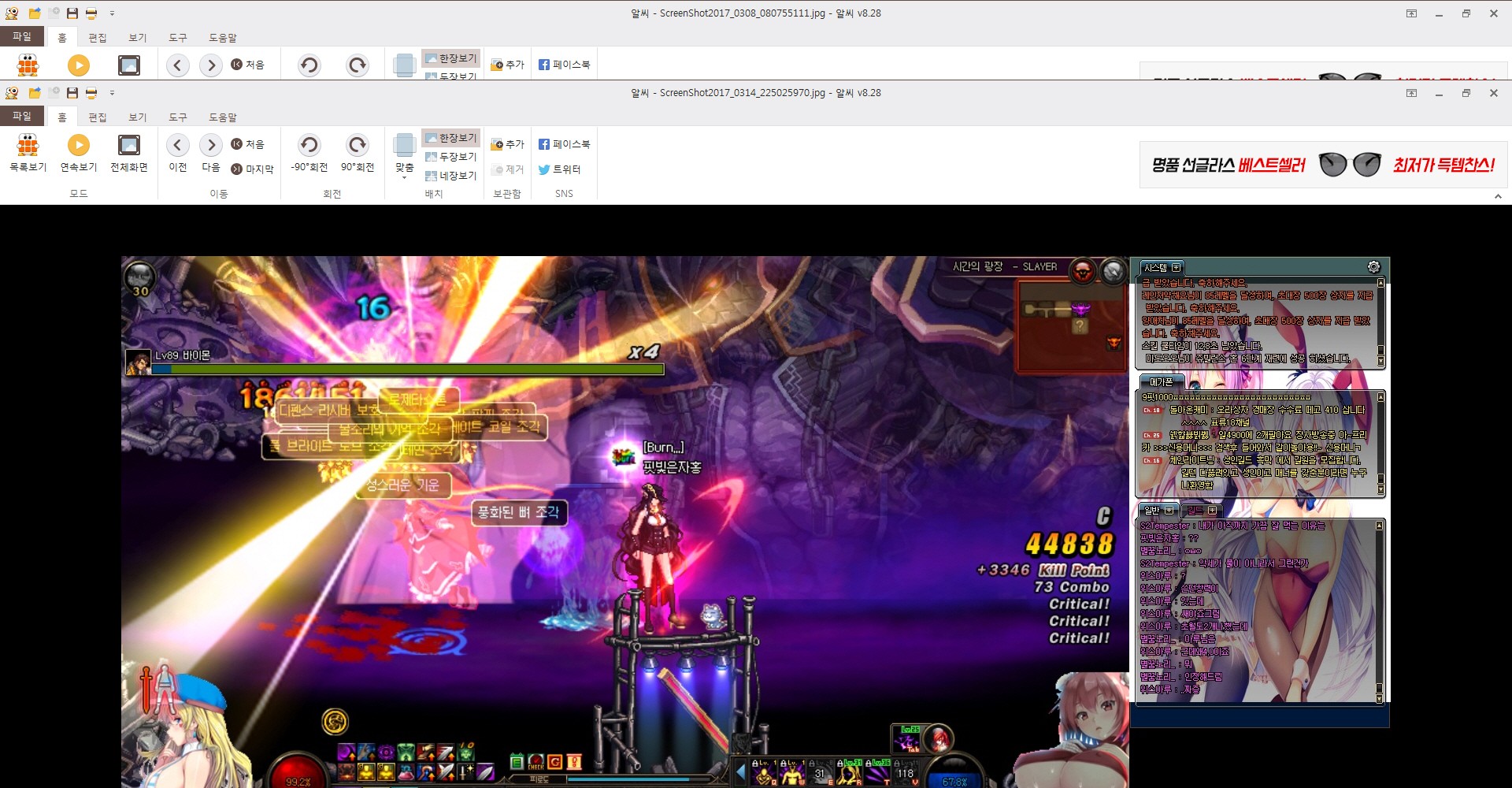Share to 페이스북 in the 0314 window

tap(564, 144)
